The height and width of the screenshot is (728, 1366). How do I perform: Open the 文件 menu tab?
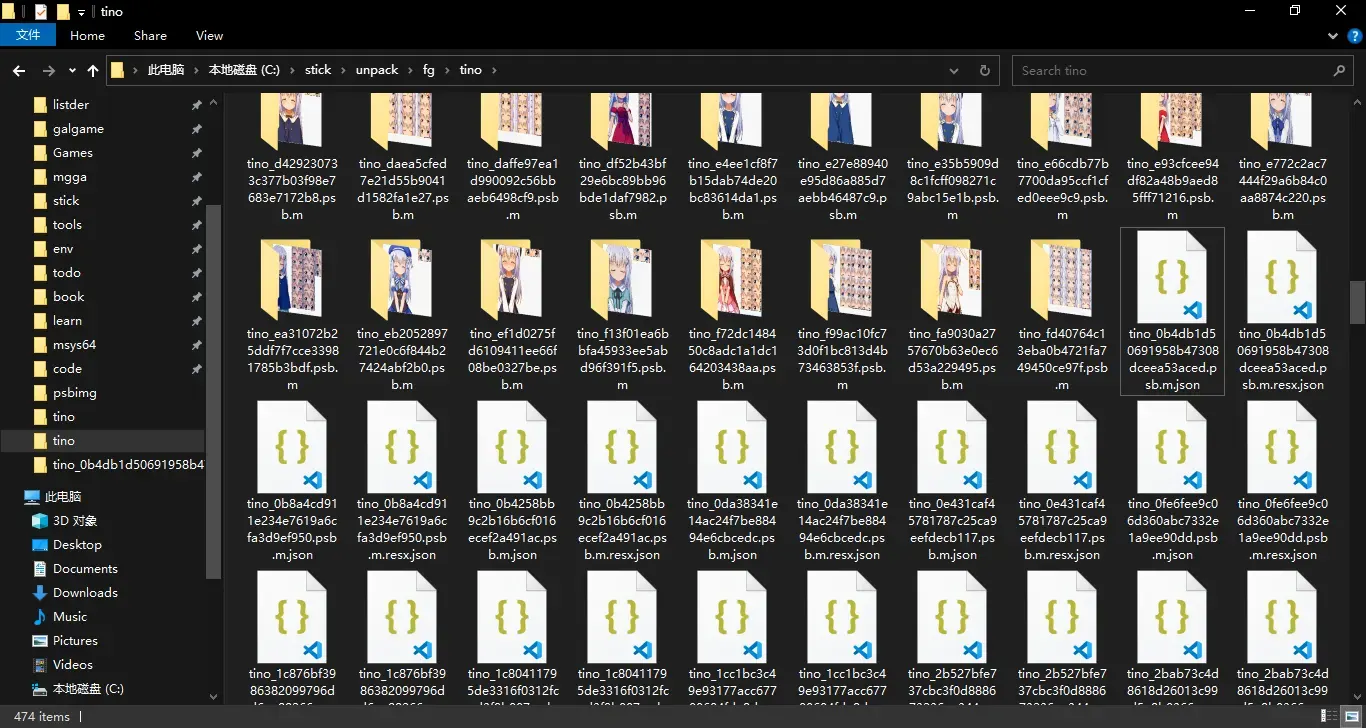[x=28, y=35]
